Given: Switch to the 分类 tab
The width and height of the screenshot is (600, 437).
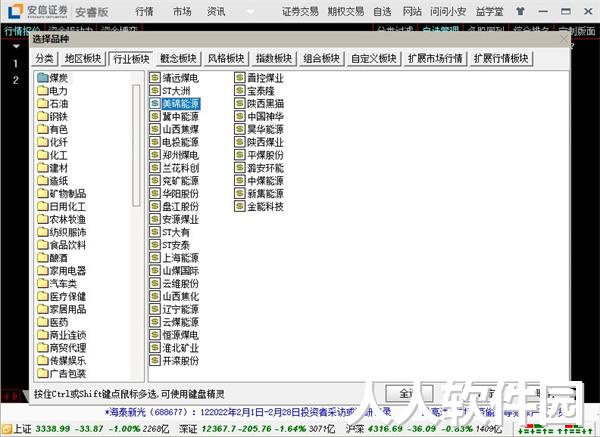Looking at the screenshot, I should click(44, 59).
